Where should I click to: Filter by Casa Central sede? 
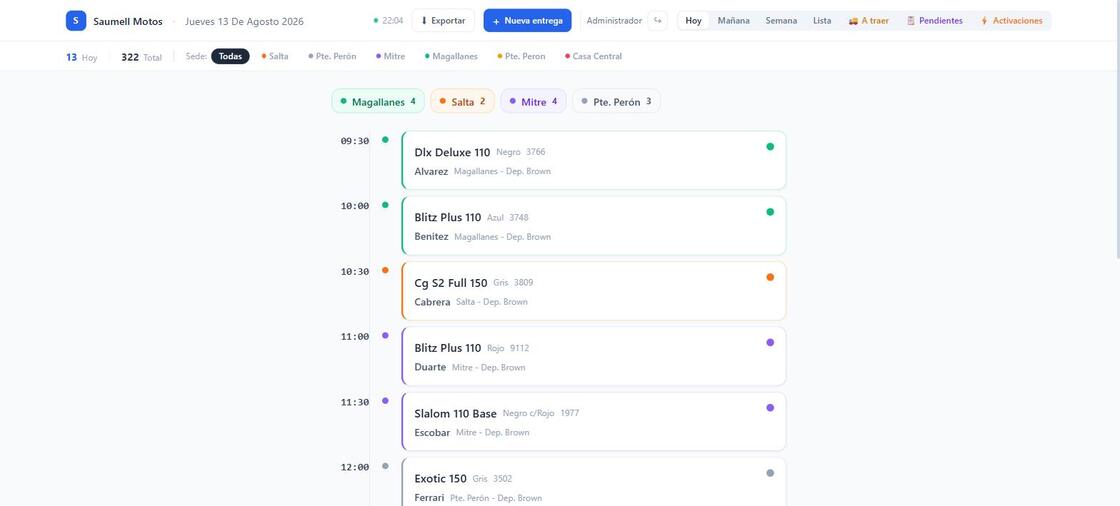pyautogui.click(x=594, y=56)
